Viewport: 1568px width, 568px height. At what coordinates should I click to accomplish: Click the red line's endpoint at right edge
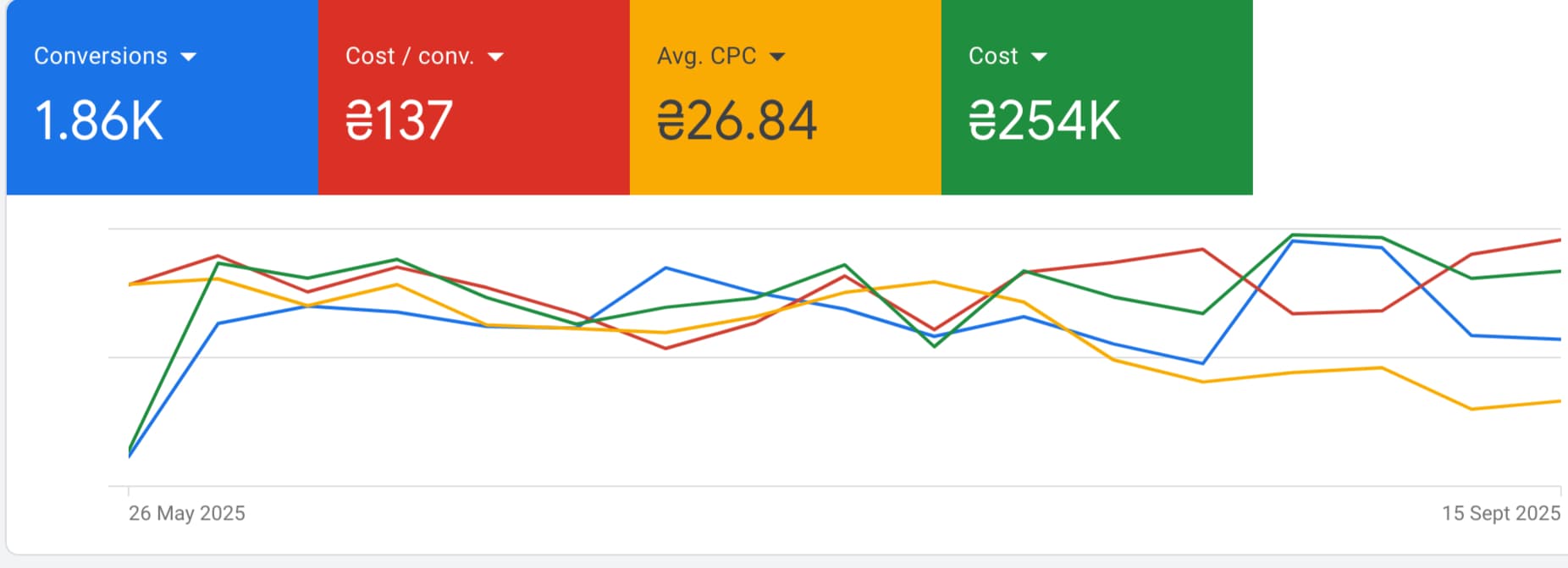1559,240
